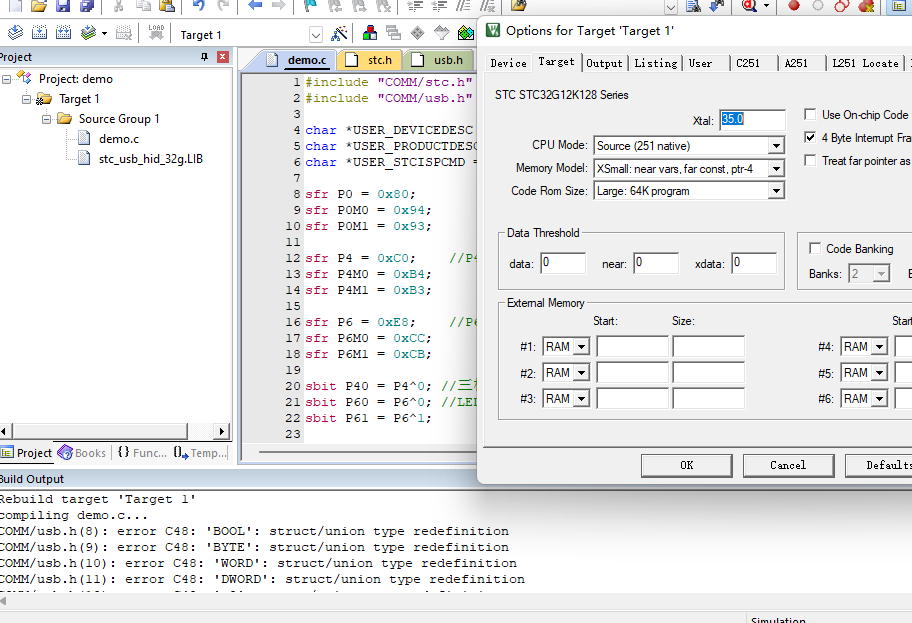
Task: Click External Memory #1 Start field
Action: coord(632,347)
